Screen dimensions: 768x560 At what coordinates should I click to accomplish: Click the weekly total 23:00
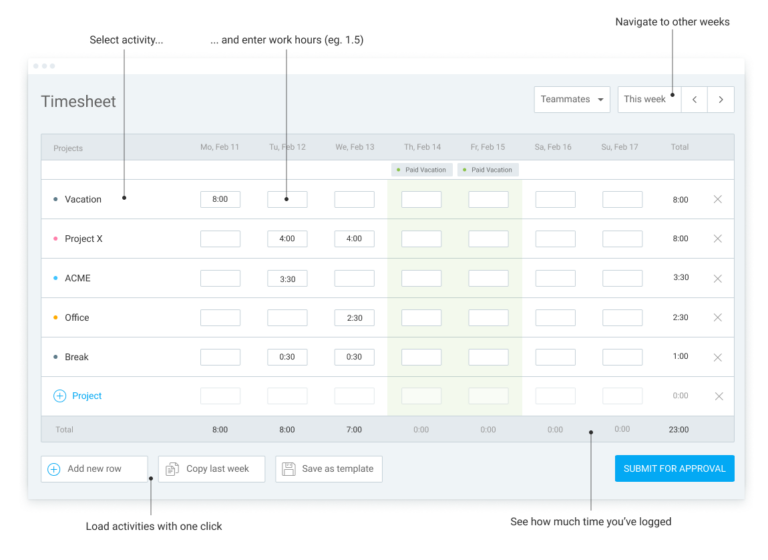pyautogui.click(x=679, y=430)
